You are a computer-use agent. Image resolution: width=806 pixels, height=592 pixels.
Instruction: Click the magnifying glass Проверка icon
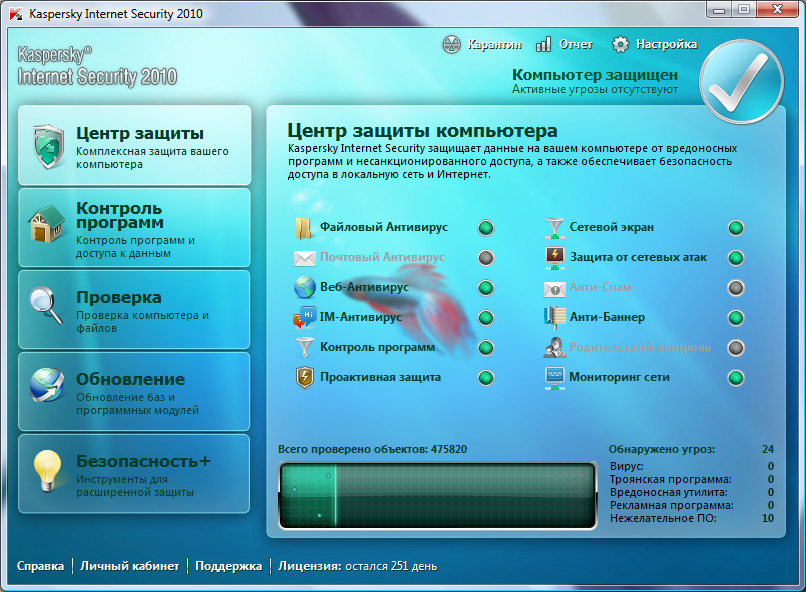[x=46, y=305]
